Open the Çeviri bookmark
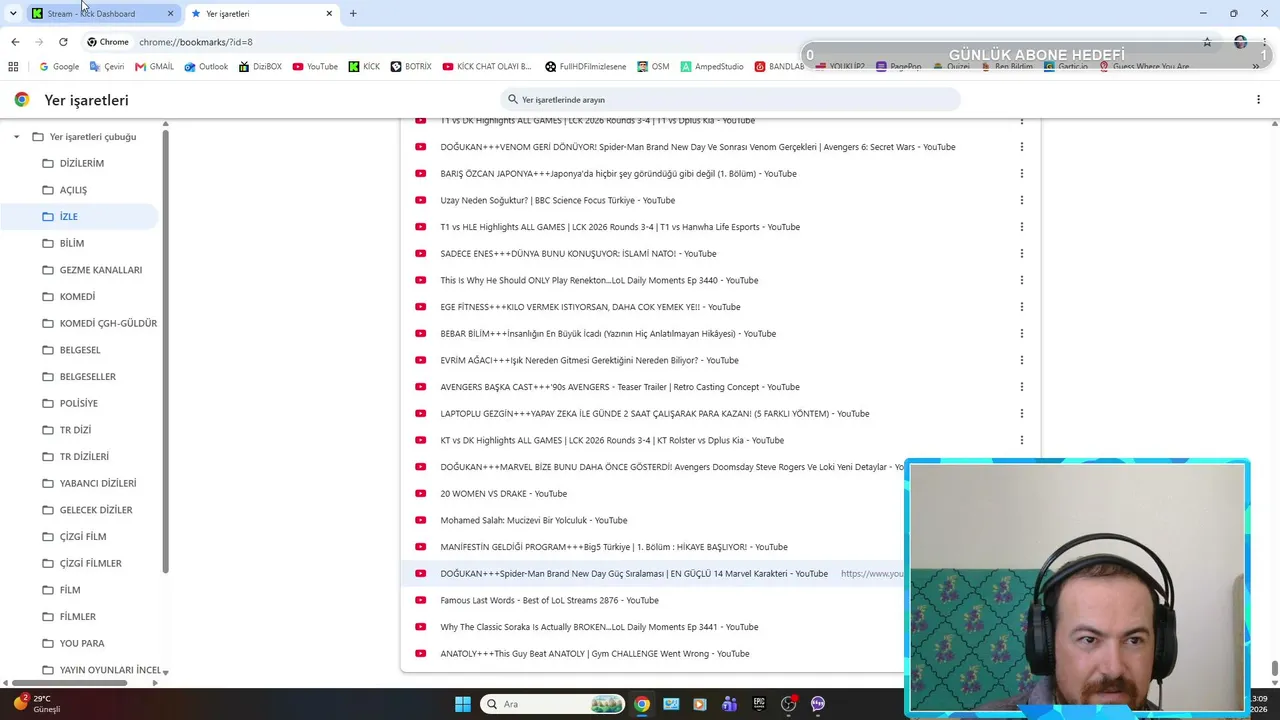Screen dimensions: 1280x720 pos(107,66)
